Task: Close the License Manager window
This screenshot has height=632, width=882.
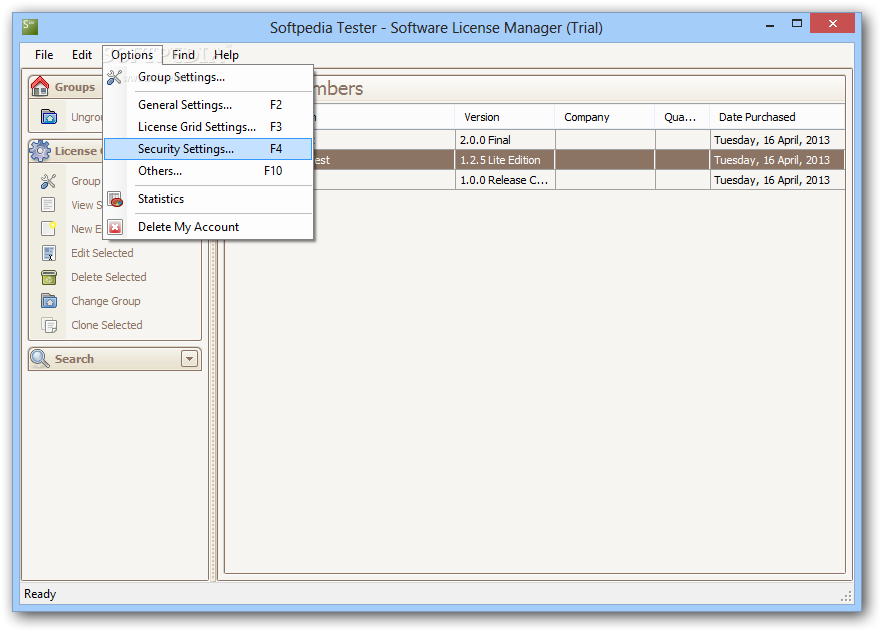Action: click(x=832, y=24)
